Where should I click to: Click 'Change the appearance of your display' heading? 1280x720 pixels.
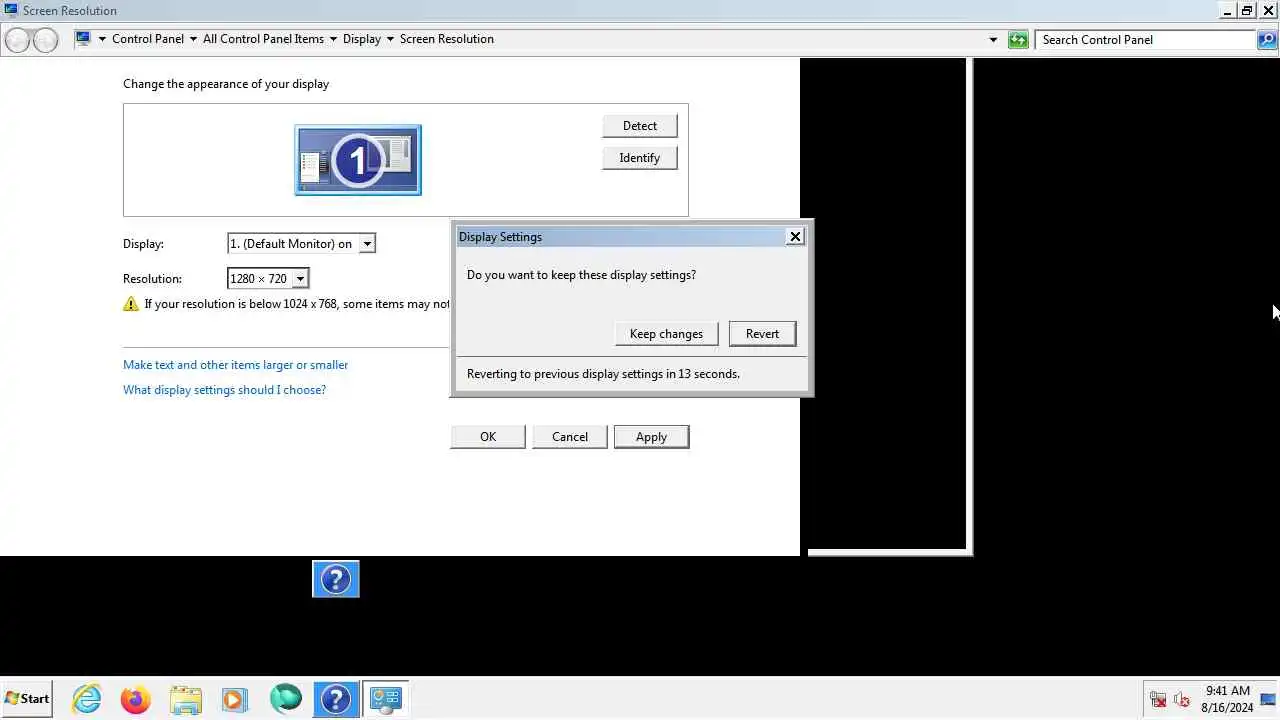(226, 84)
